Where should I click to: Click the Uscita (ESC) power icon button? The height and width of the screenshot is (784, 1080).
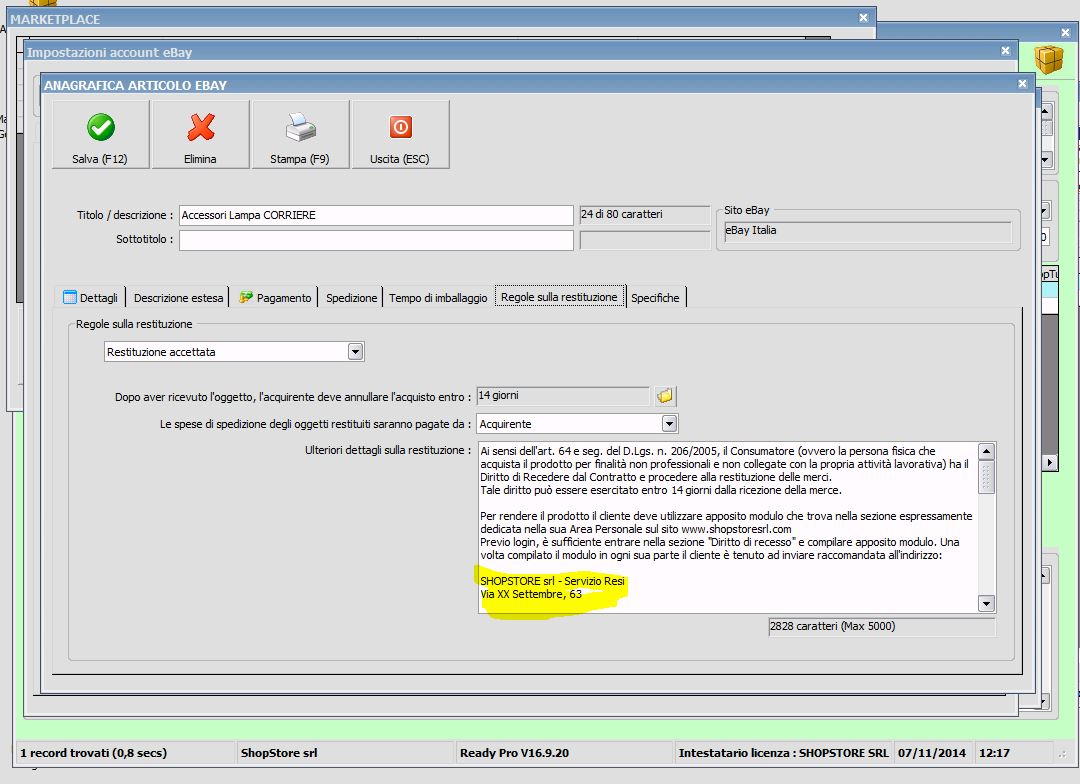point(400,134)
